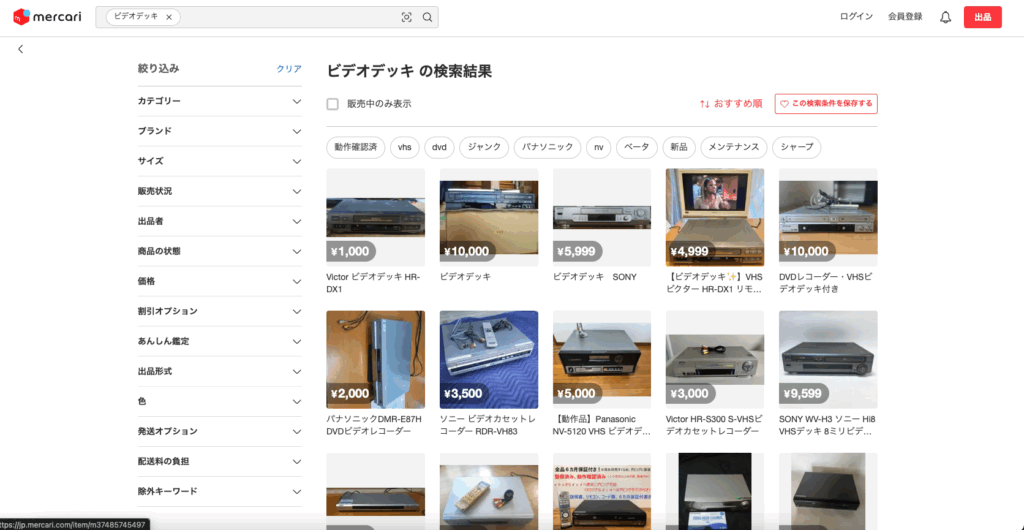This screenshot has width=1024, height=530.
Task: Click the red 出品 button
Action: (982, 17)
